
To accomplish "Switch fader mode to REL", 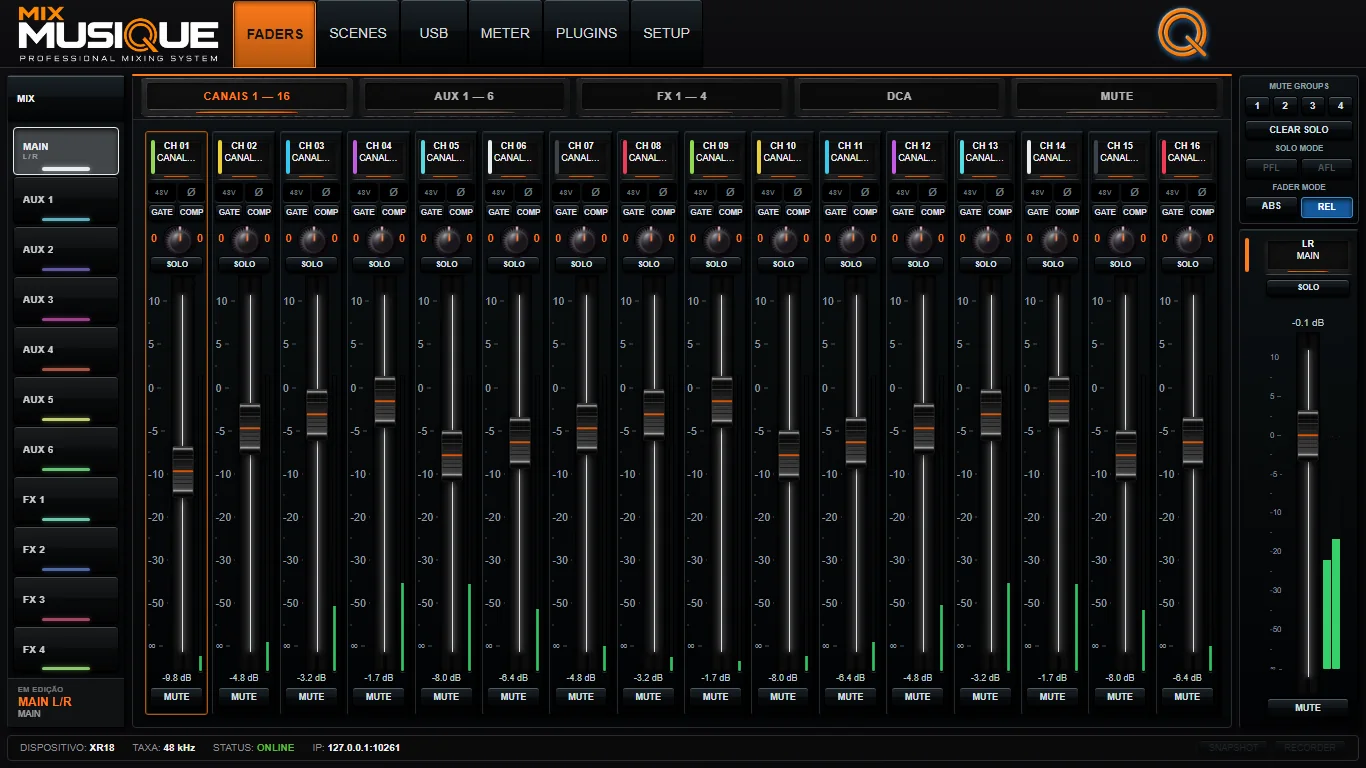I will tap(1326, 207).
